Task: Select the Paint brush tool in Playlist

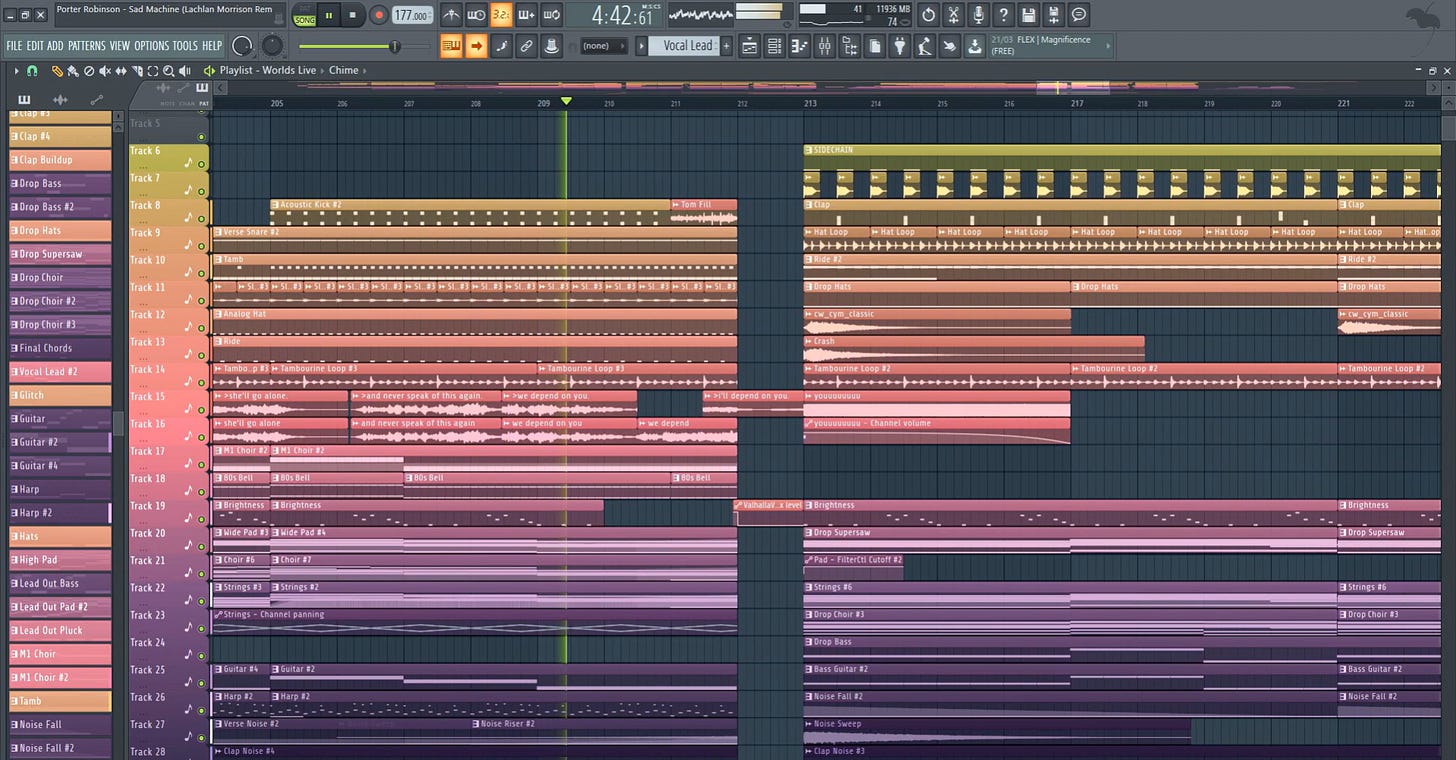Action: (73, 71)
